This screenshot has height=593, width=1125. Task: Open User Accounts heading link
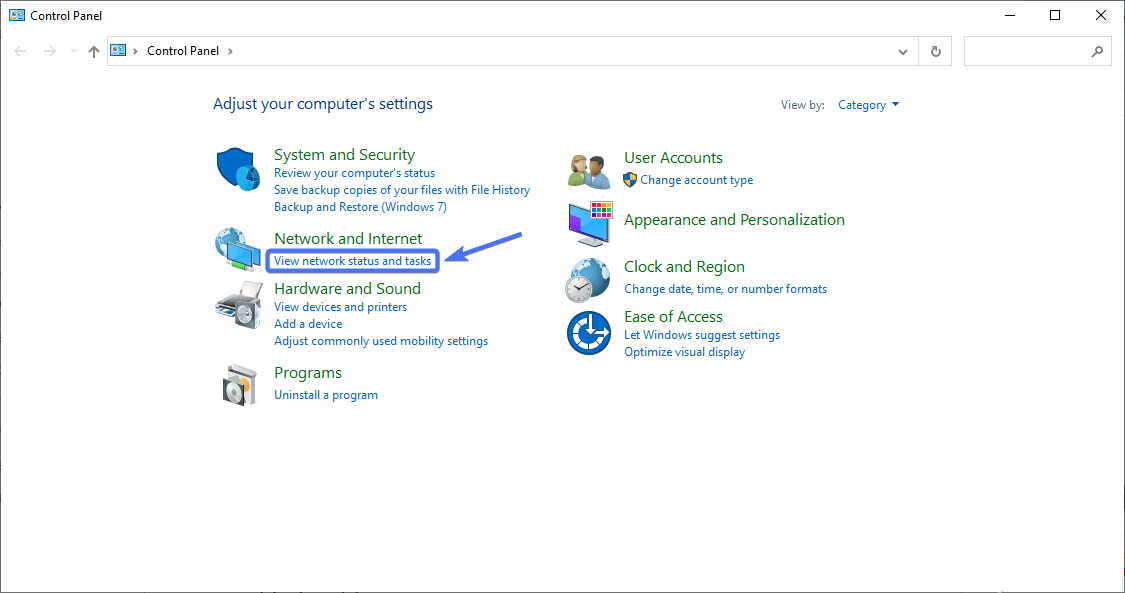pos(673,158)
